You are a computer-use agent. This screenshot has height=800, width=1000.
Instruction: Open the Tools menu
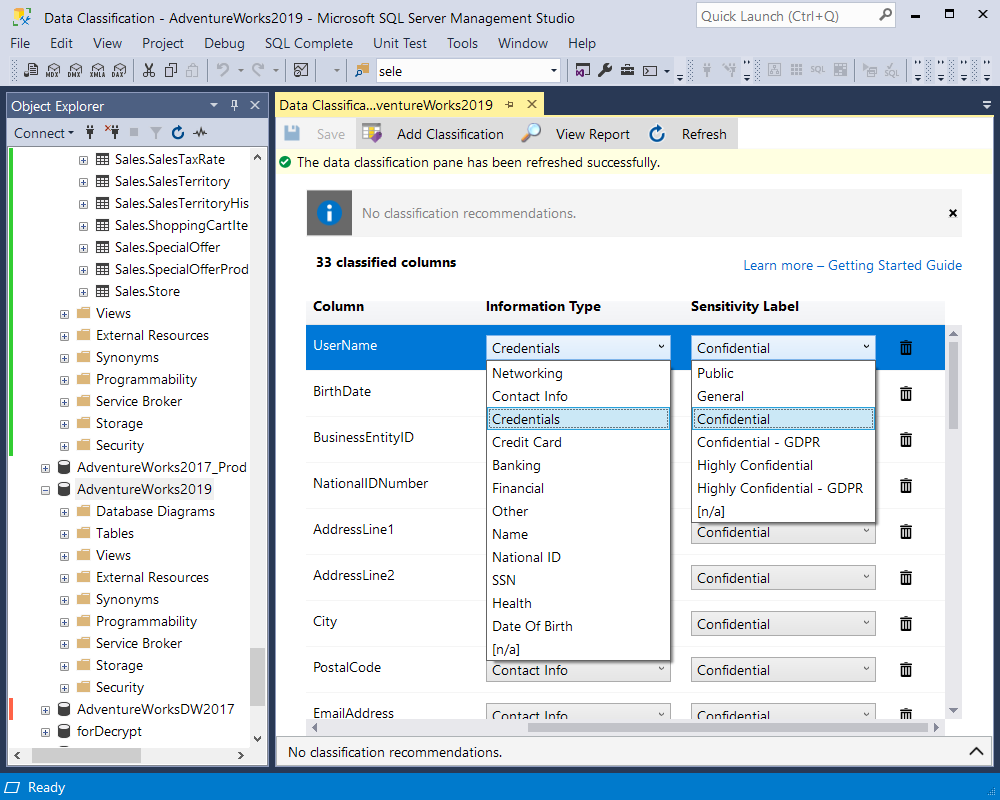pyautogui.click(x=462, y=43)
